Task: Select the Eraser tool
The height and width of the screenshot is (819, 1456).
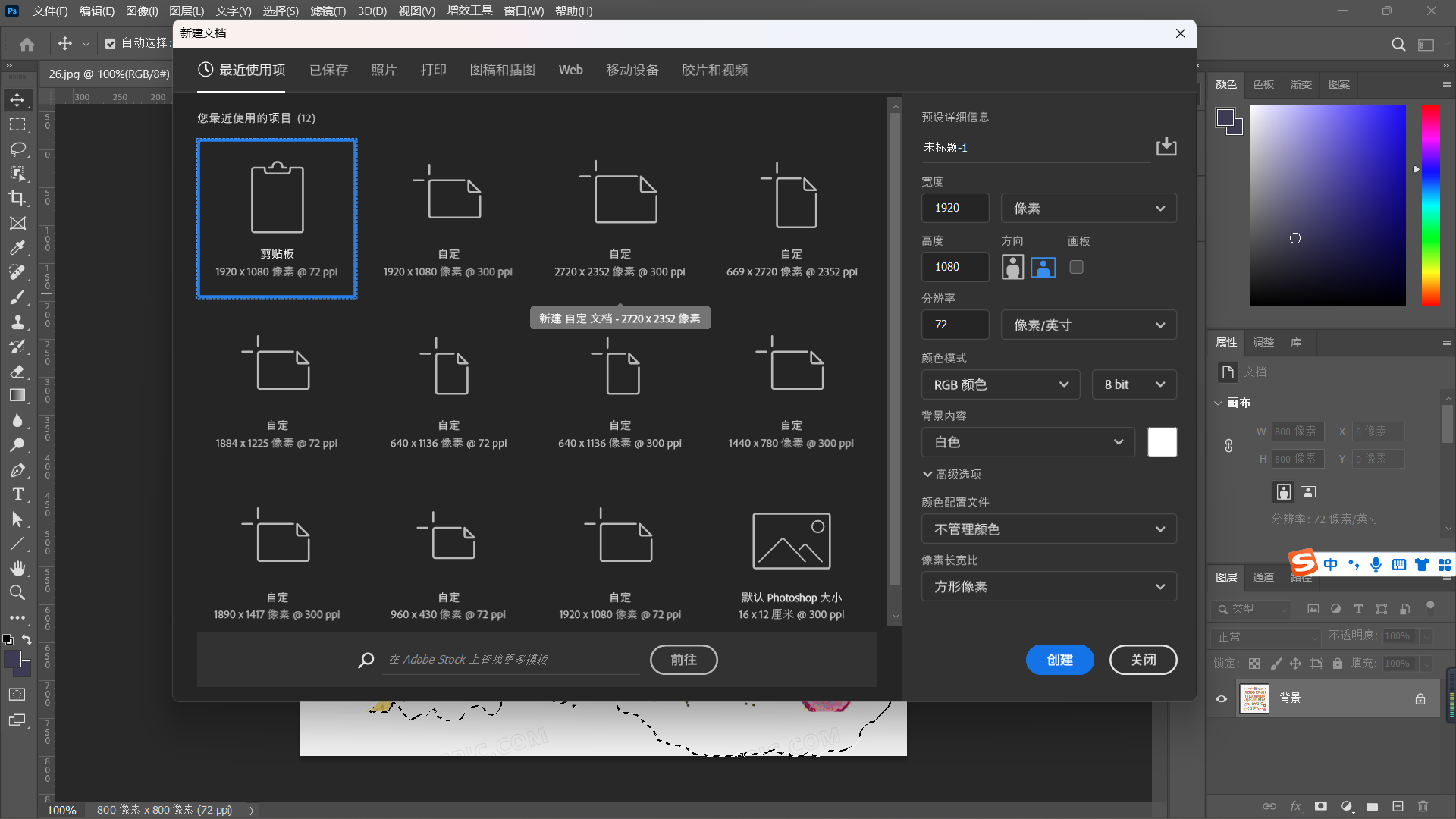Action: pos(17,371)
